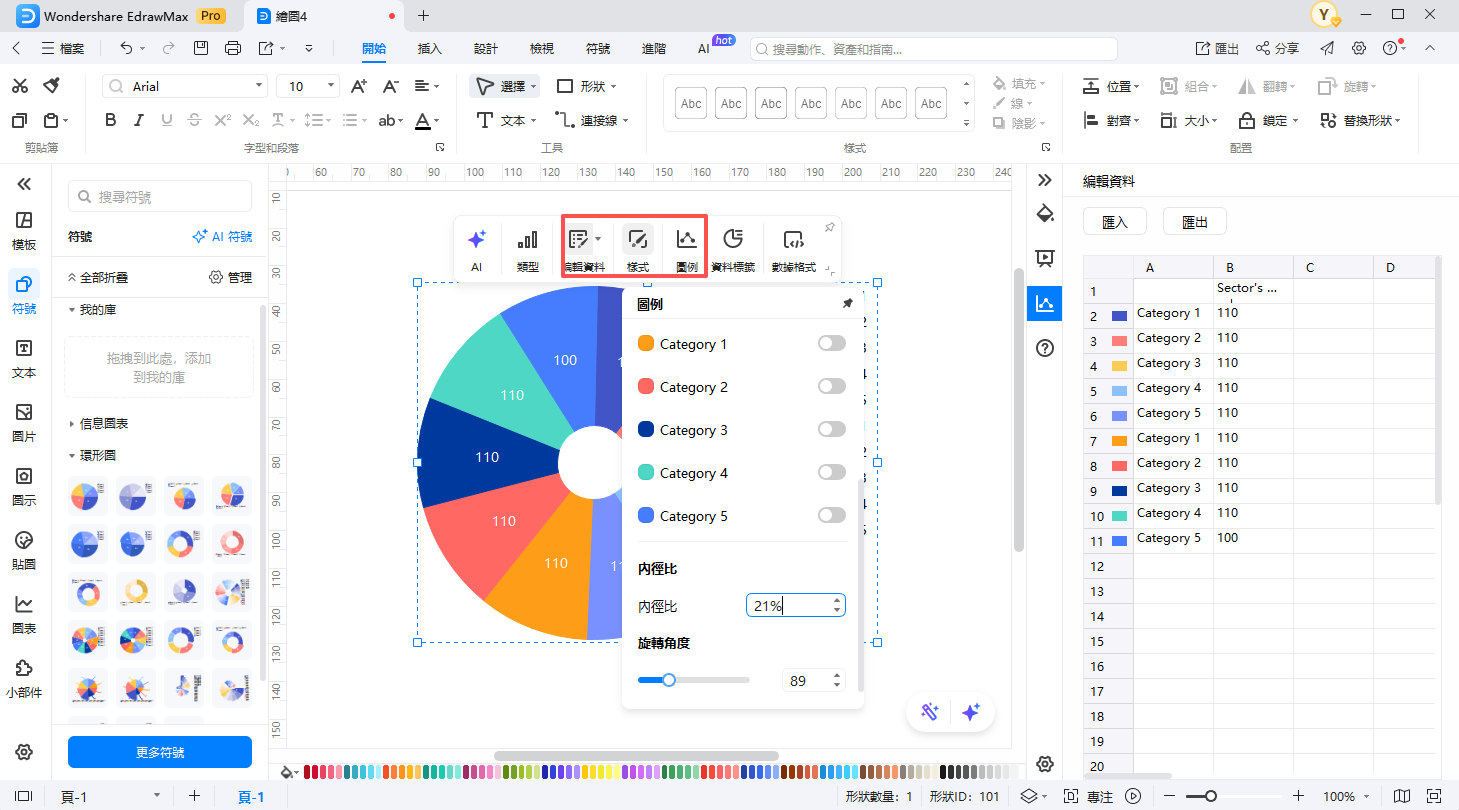Click the 更多符號 more symbols button

[x=159, y=752]
